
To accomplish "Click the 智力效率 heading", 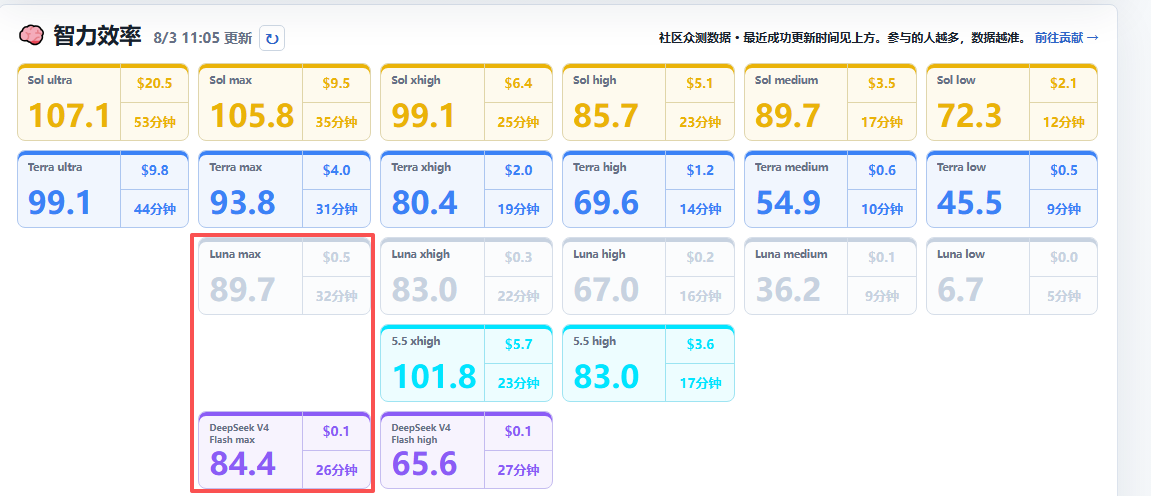I will click(x=97, y=35).
